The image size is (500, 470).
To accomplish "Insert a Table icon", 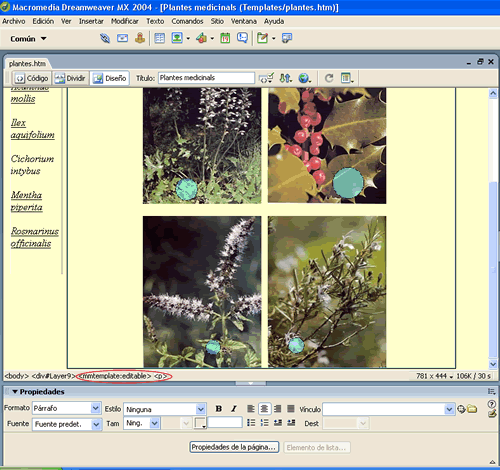I will click(x=160, y=38).
